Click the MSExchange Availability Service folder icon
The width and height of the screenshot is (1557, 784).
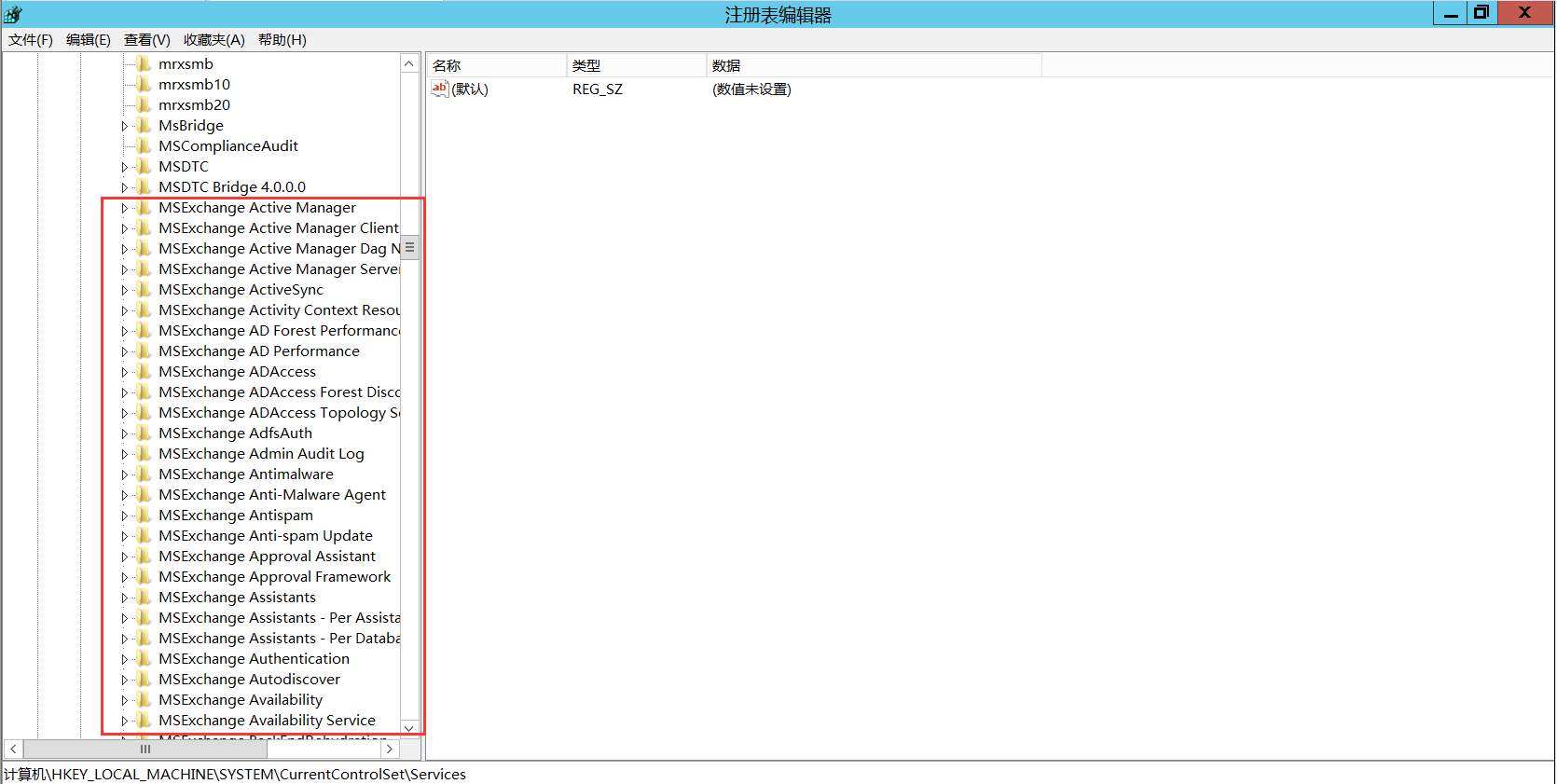pos(144,720)
